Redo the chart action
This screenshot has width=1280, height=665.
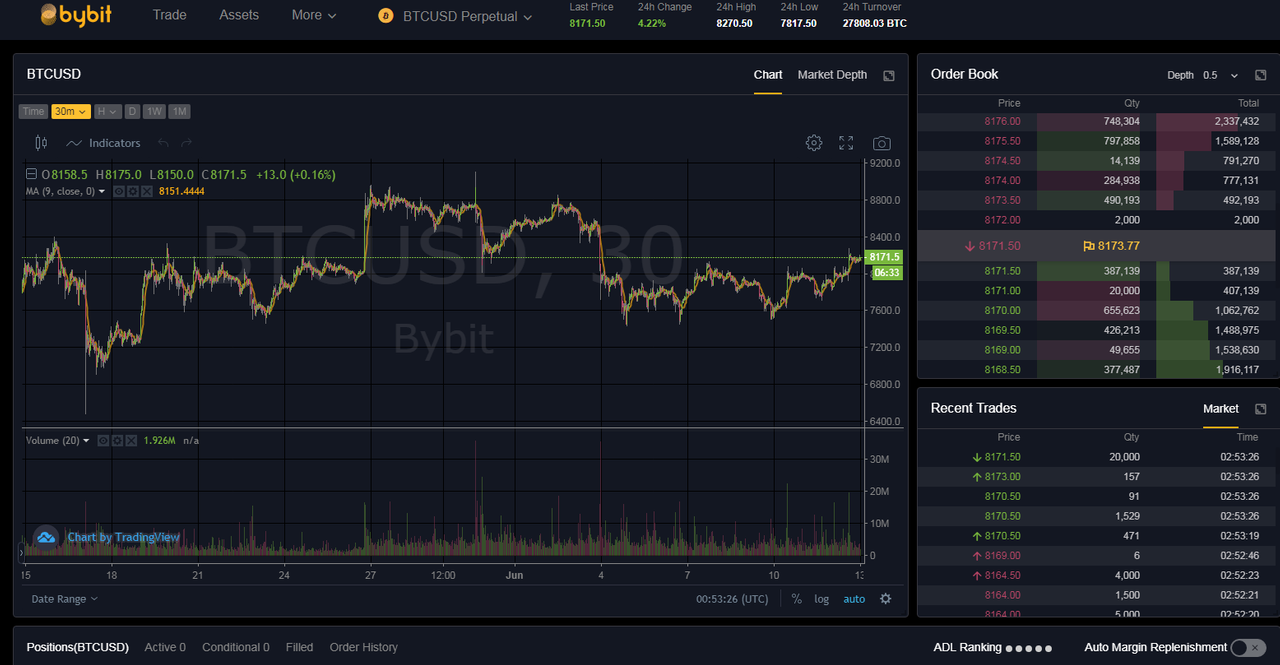187,143
